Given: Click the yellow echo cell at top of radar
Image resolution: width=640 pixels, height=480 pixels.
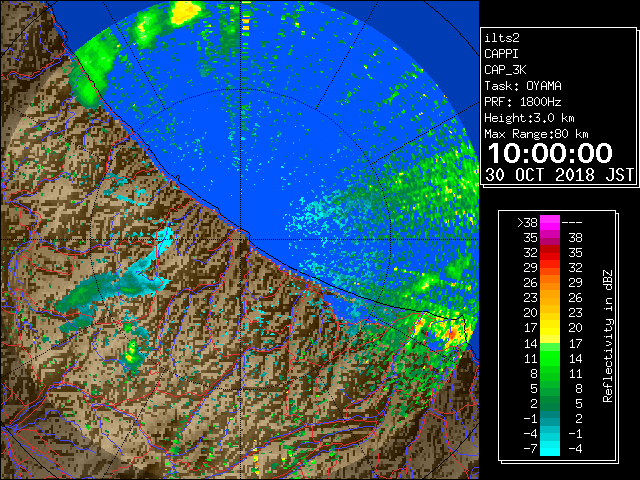Looking at the screenshot, I should coord(187,12).
